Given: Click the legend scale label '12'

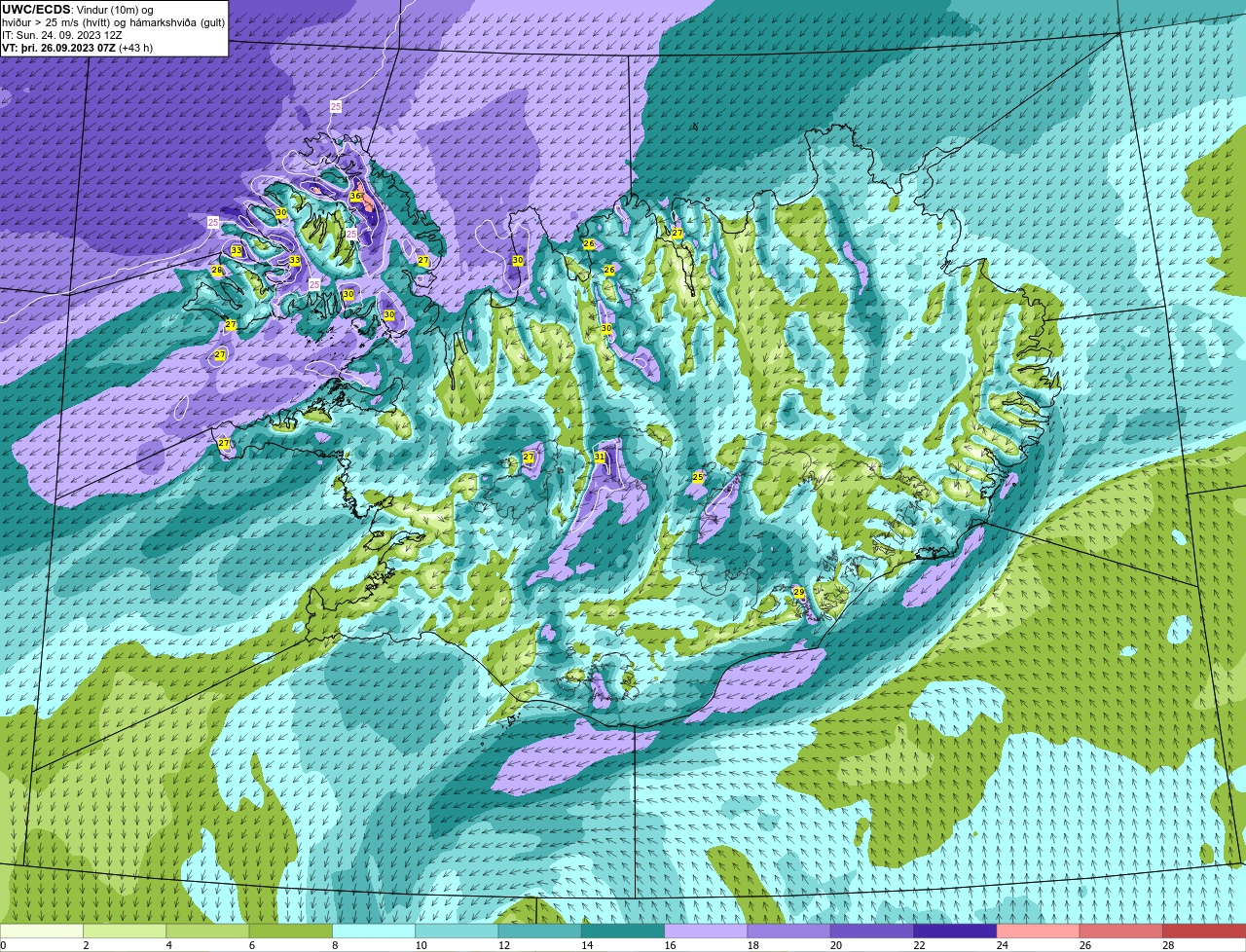Looking at the screenshot, I should 504,945.
